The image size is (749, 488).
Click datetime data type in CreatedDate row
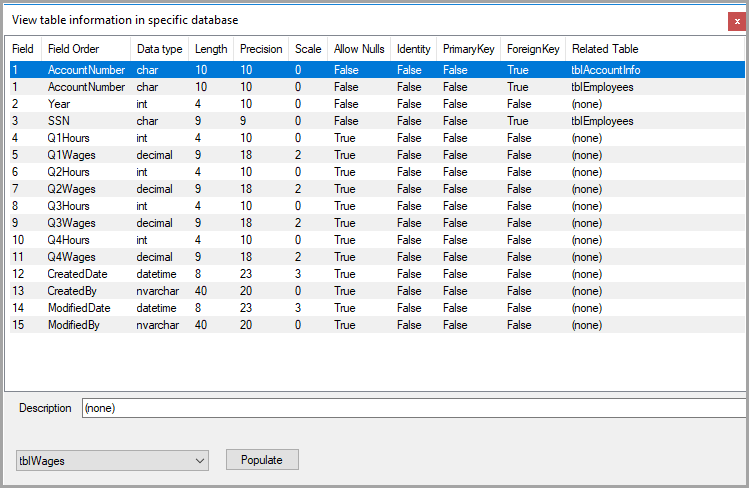(156, 274)
